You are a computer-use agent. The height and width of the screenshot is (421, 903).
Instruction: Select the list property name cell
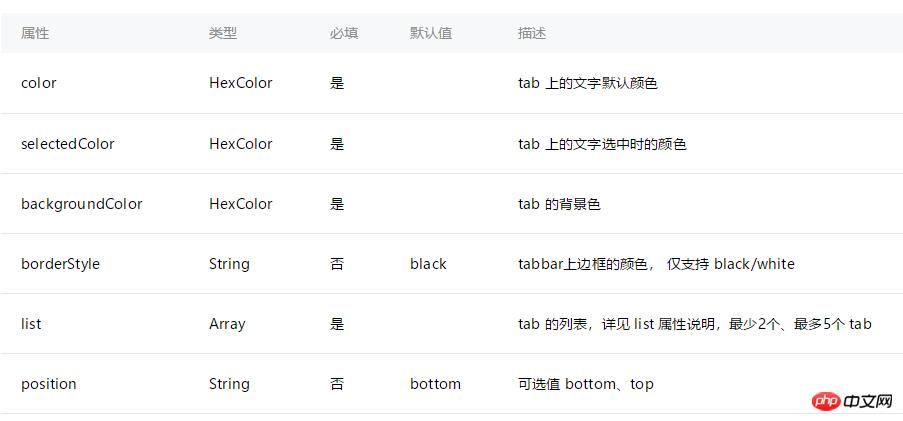(31, 324)
